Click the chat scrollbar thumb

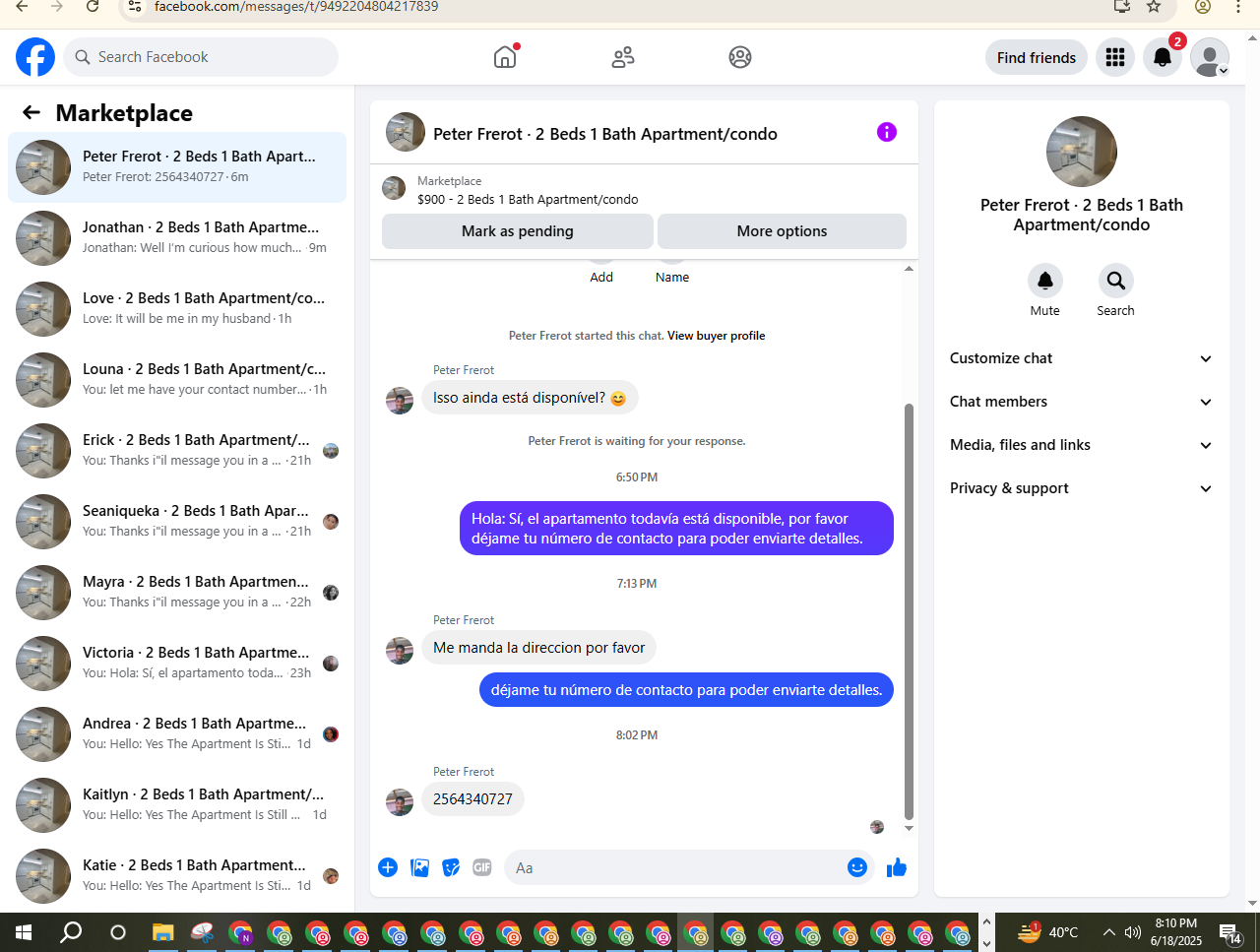[909, 610]
